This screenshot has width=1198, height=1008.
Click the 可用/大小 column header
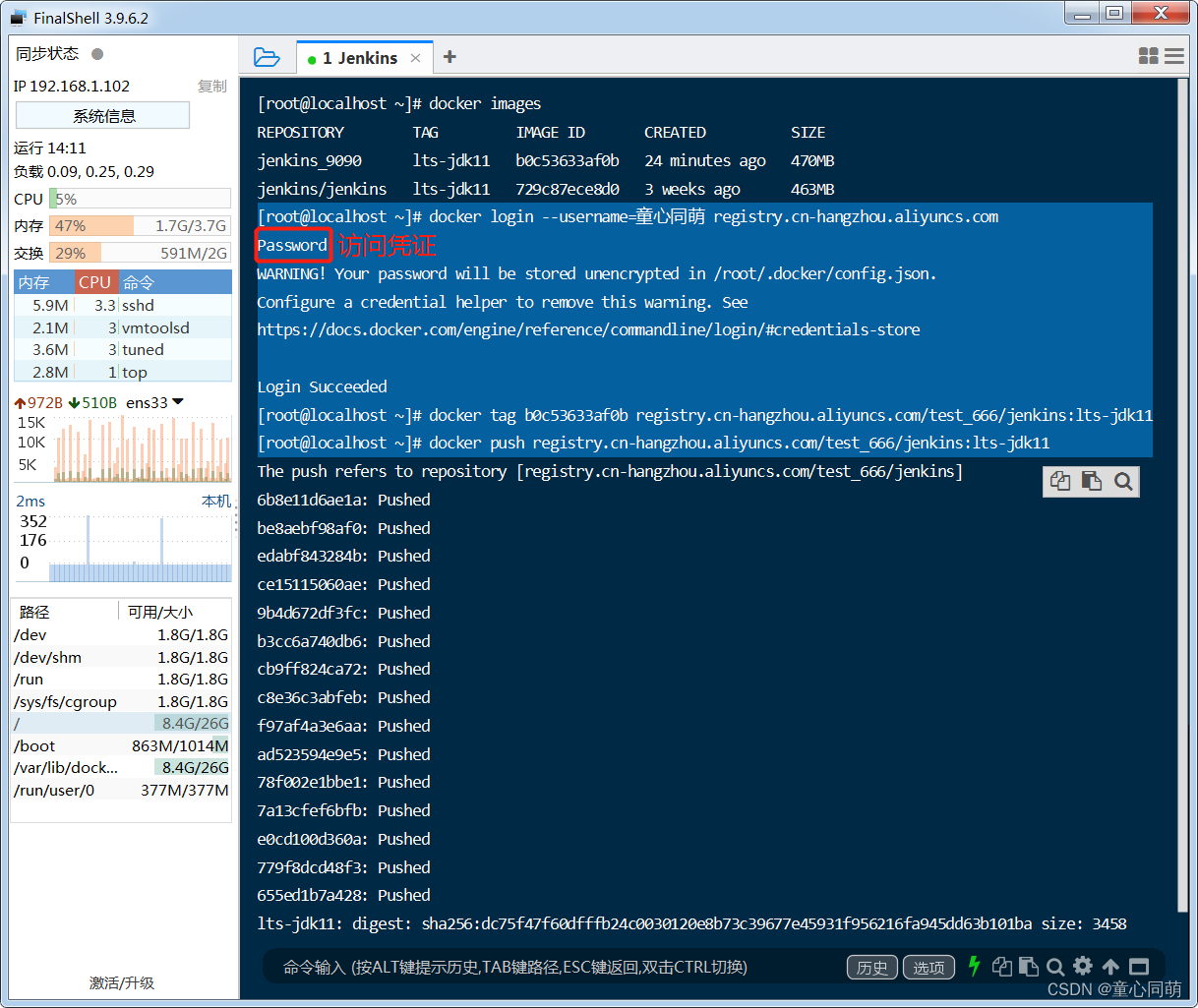coord(174,612)
